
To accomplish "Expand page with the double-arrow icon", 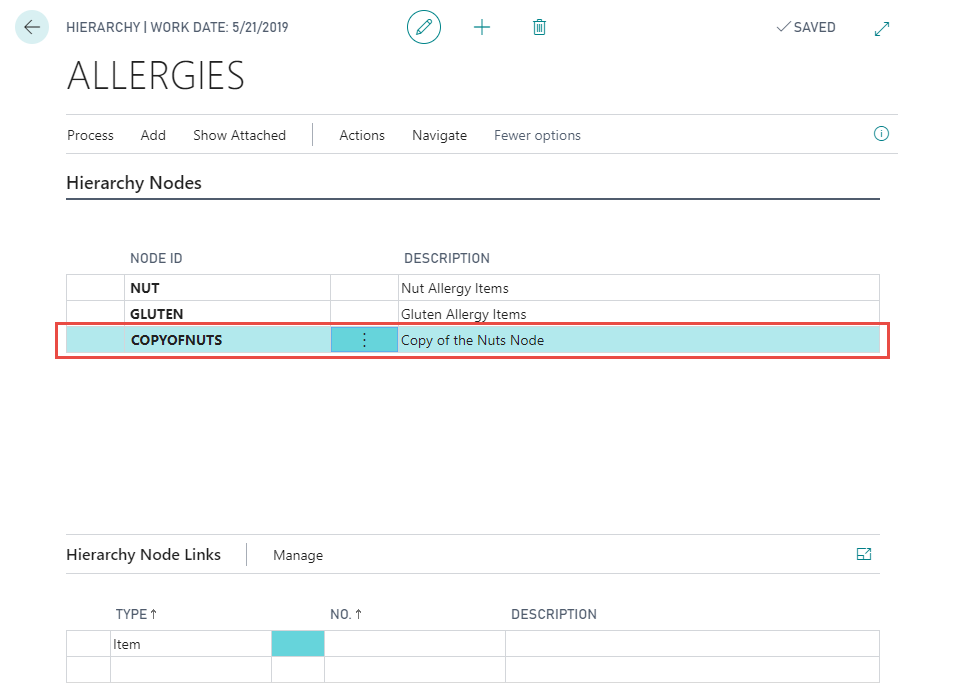I will [882, 29].
